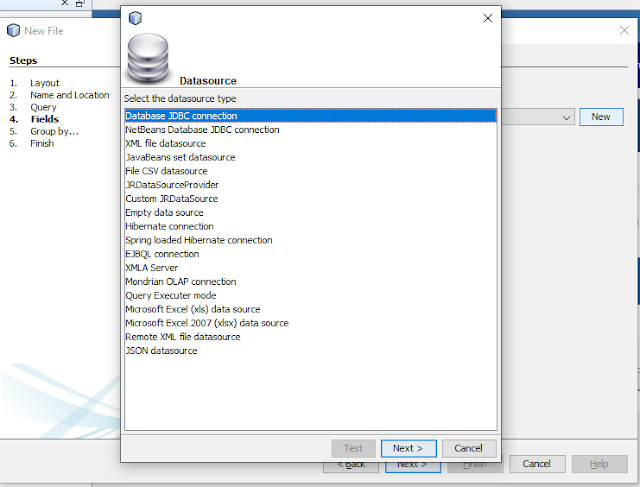The height and width of the screenshot is (487, 640).
Task: Click Name and Location step label
Action: (x=70, y=95)
